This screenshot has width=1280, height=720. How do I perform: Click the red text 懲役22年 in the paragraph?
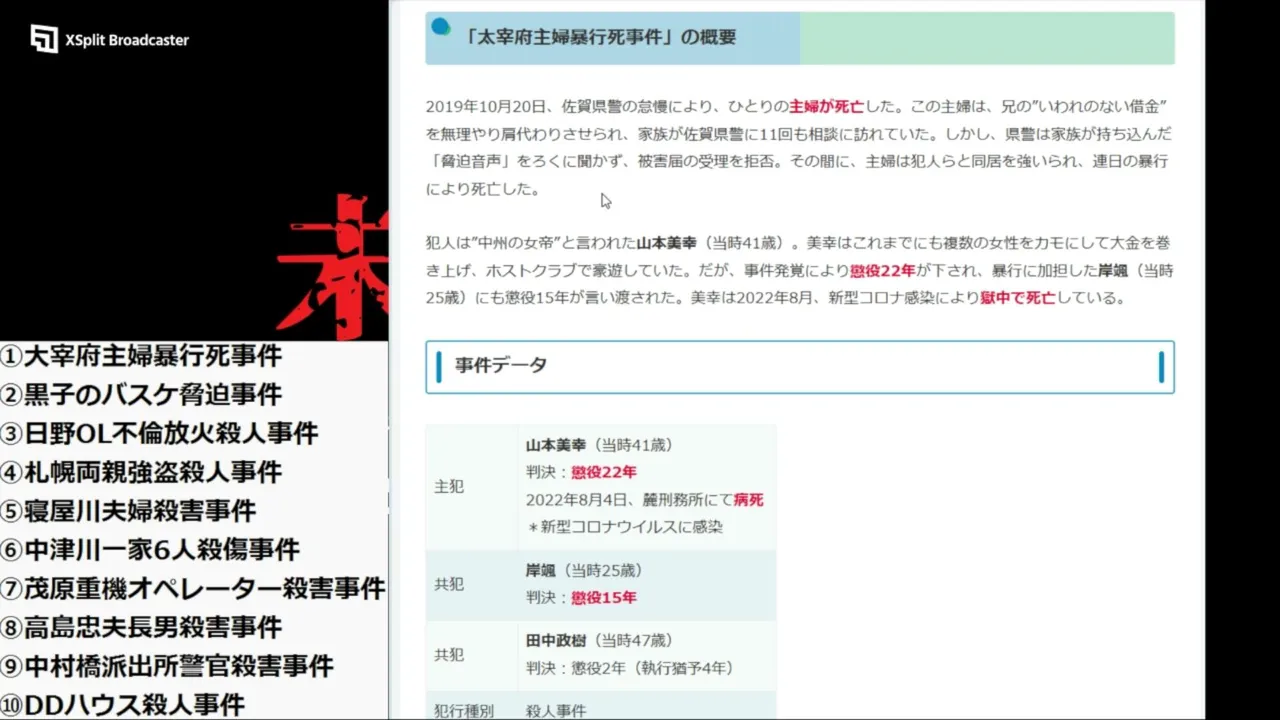click(x=882, y=270)
